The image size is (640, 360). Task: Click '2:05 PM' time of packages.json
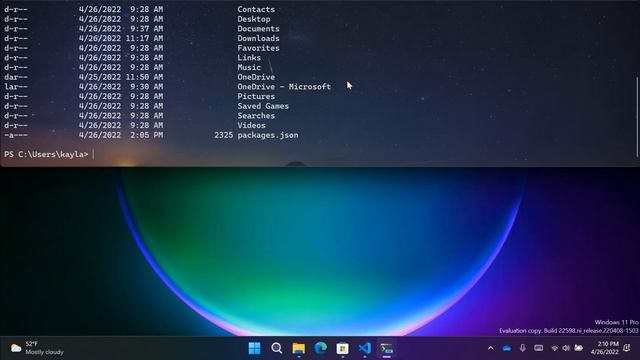147,135
